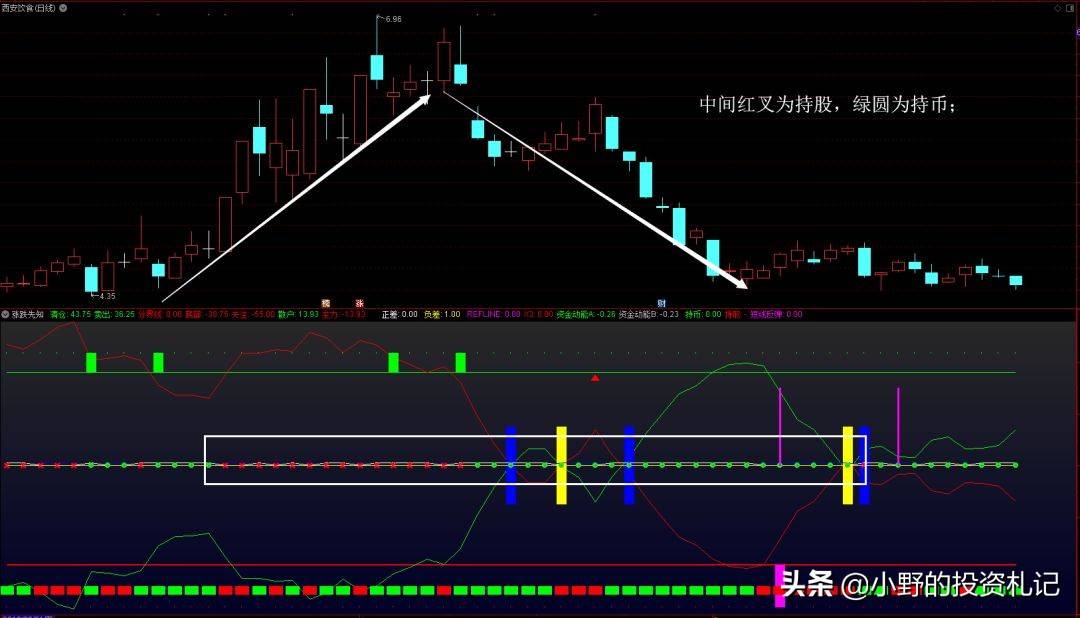Open the dropdown next to 西安饮食(日线)
1080x618 pixels.
[x=63, y=8]
